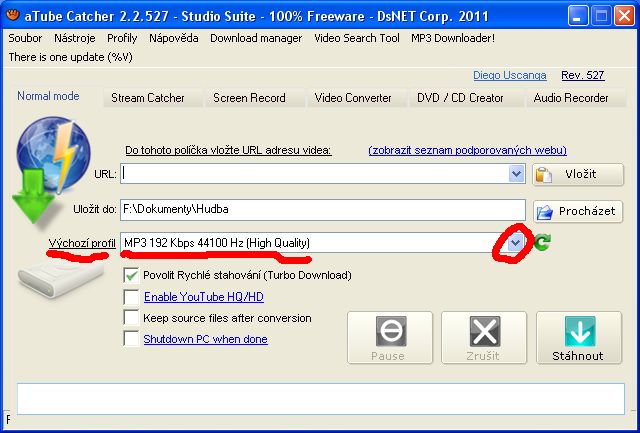Click the aTube Catcher title bar icon
The width and height of the screenshot is (640, 433).
coord(13,16)
